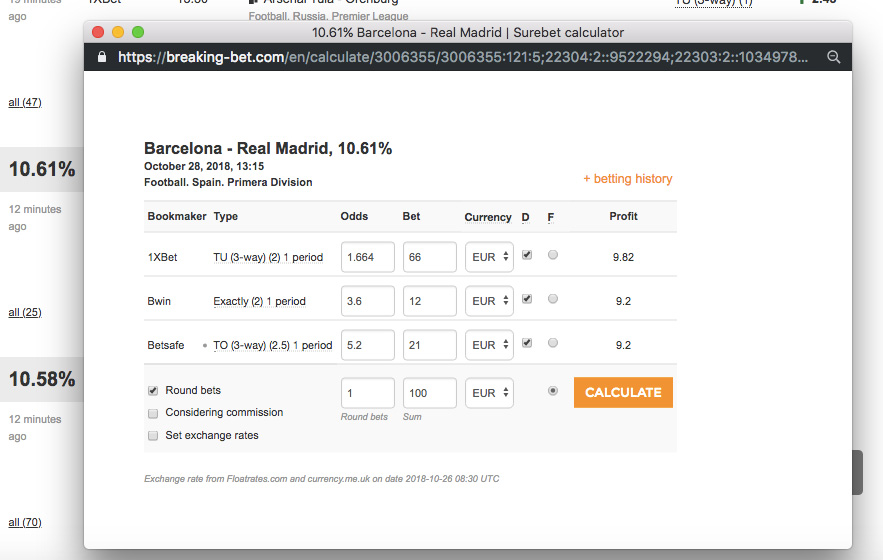Click the Currency column header
The height and width of the screenshot is (560, 883).
tap(488, 217)
